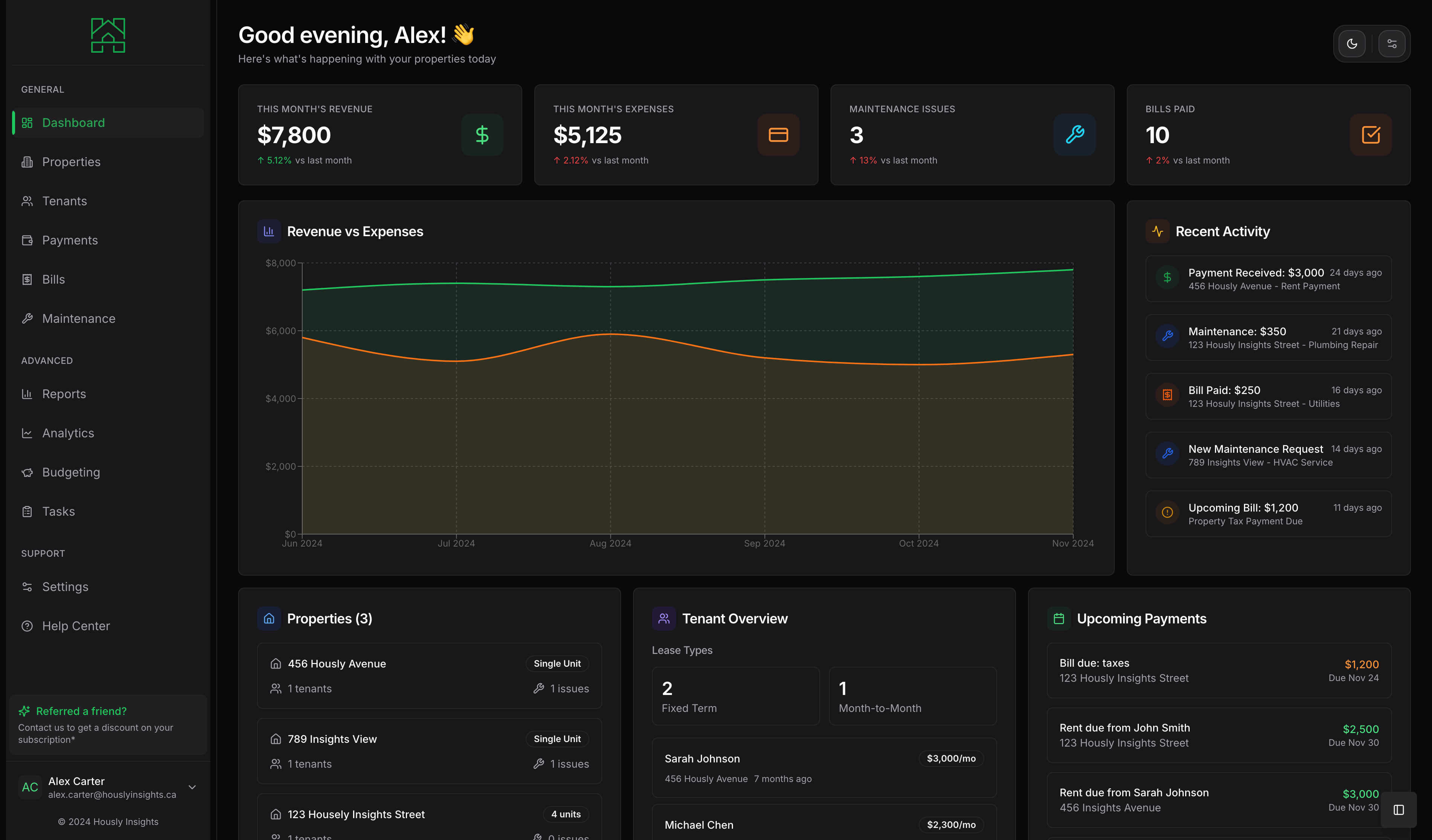Navigate to Payments

pos(108,240)
